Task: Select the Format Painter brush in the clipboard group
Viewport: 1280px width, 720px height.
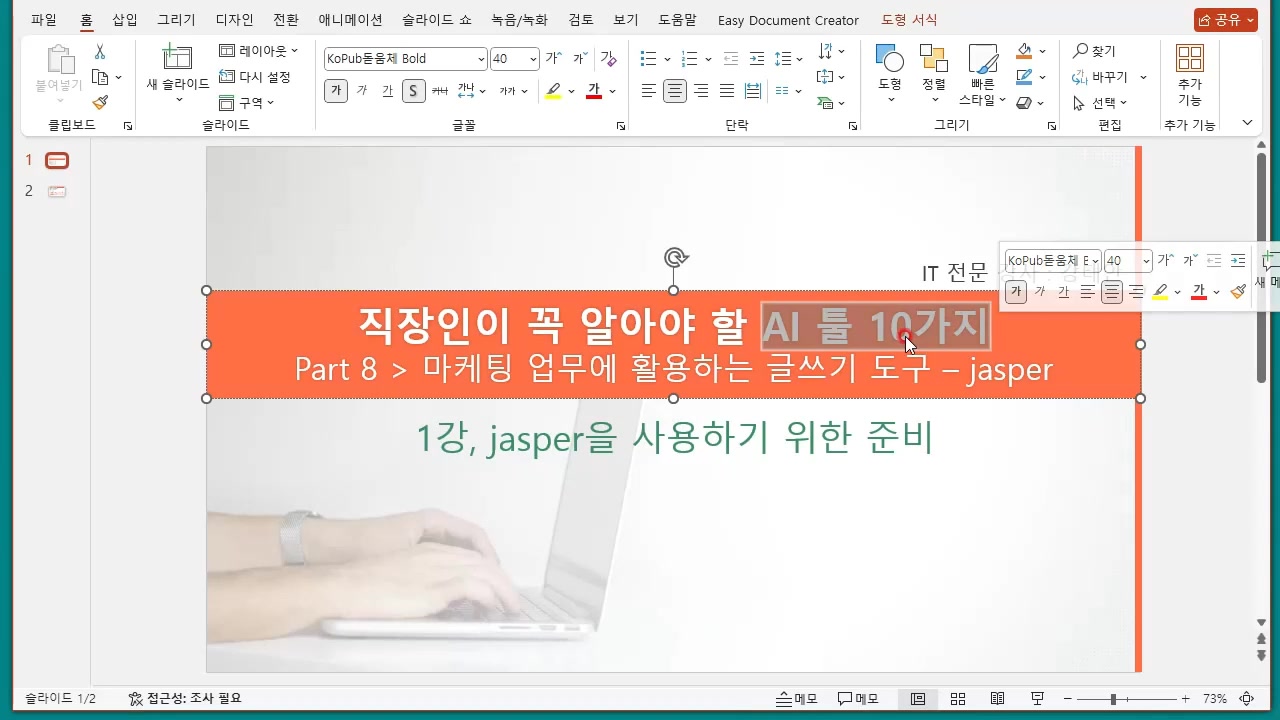Action: (x=100, y=102)
